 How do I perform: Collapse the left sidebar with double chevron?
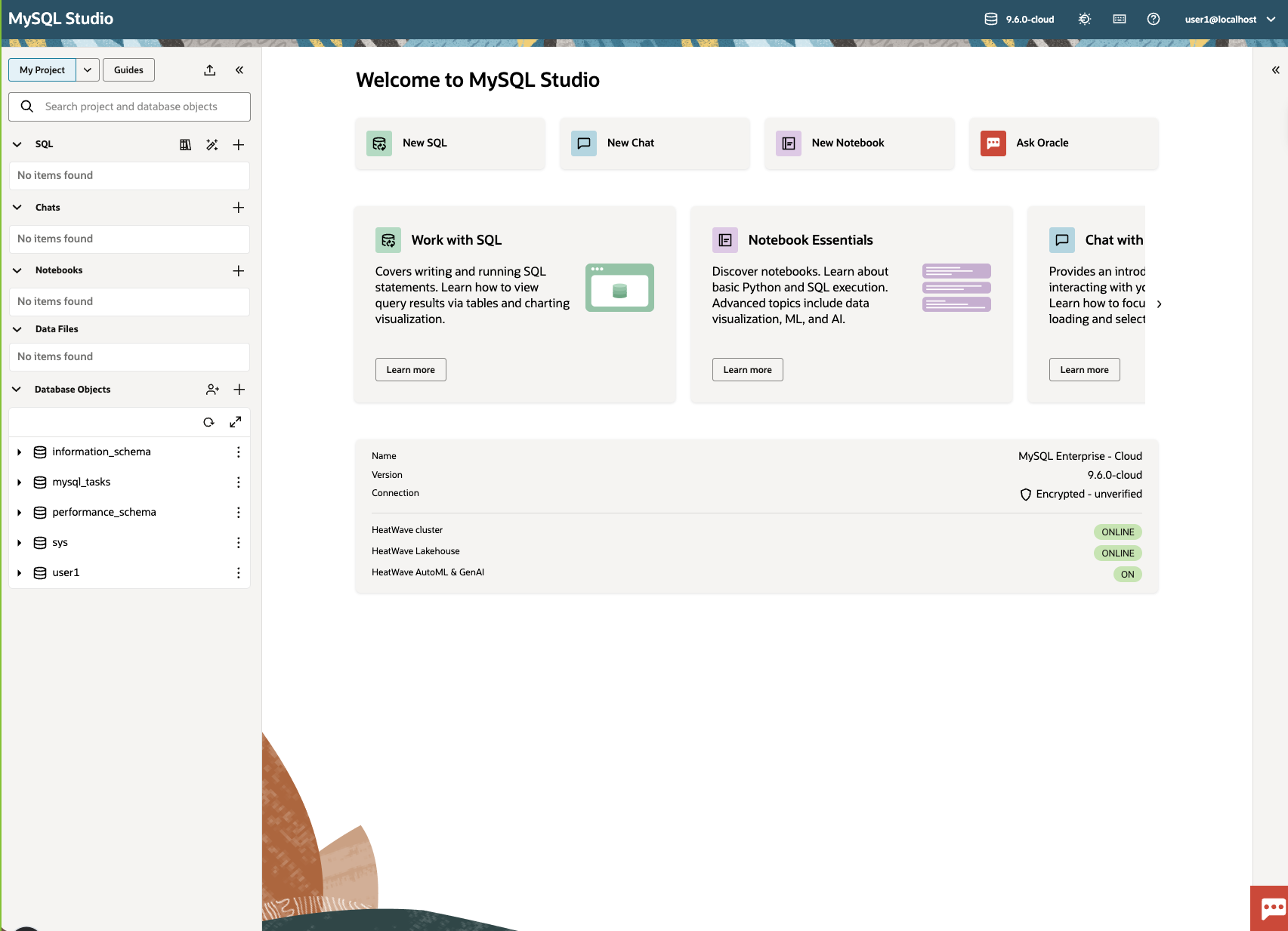[x=239, y=70]
